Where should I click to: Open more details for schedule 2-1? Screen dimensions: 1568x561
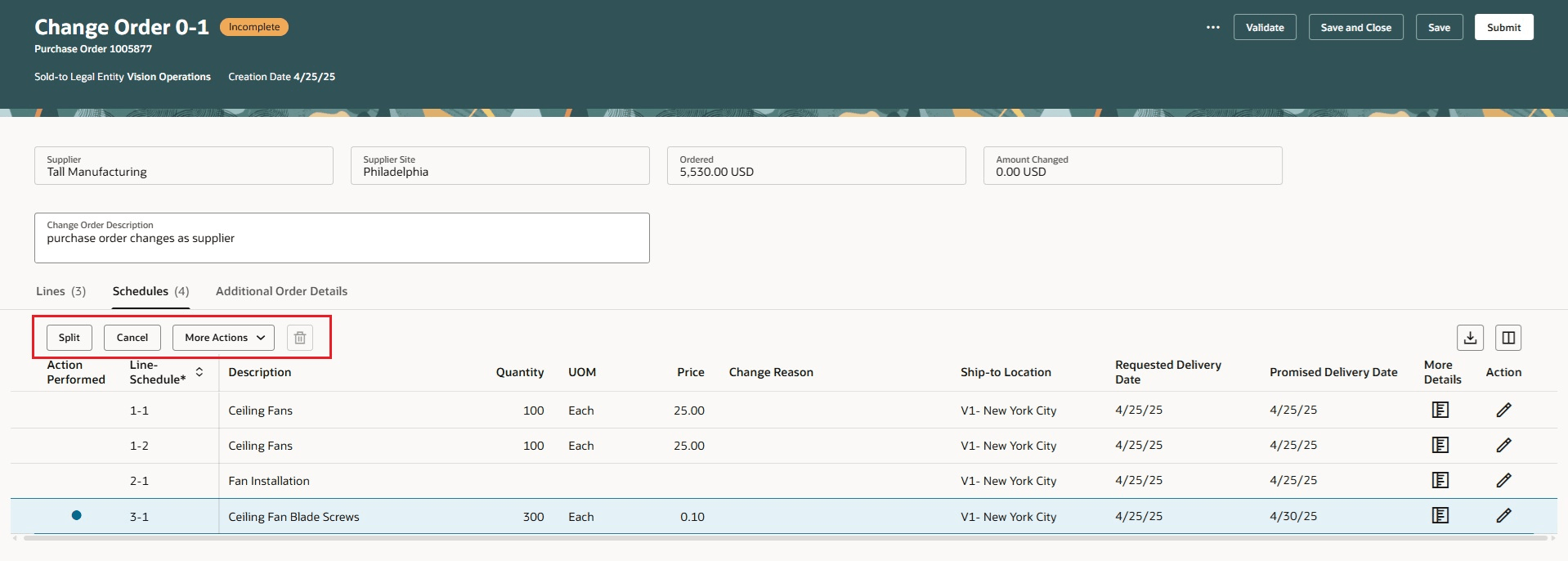[x=1440, y=480]
